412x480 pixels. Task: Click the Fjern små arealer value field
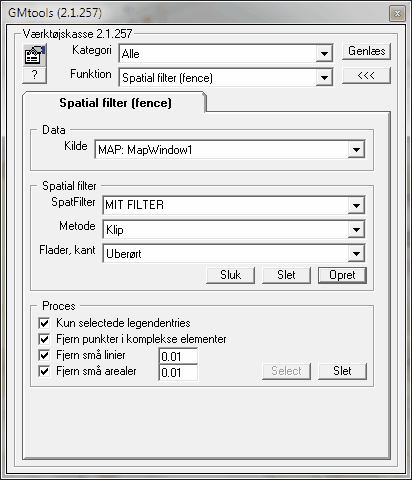point(178,372)
